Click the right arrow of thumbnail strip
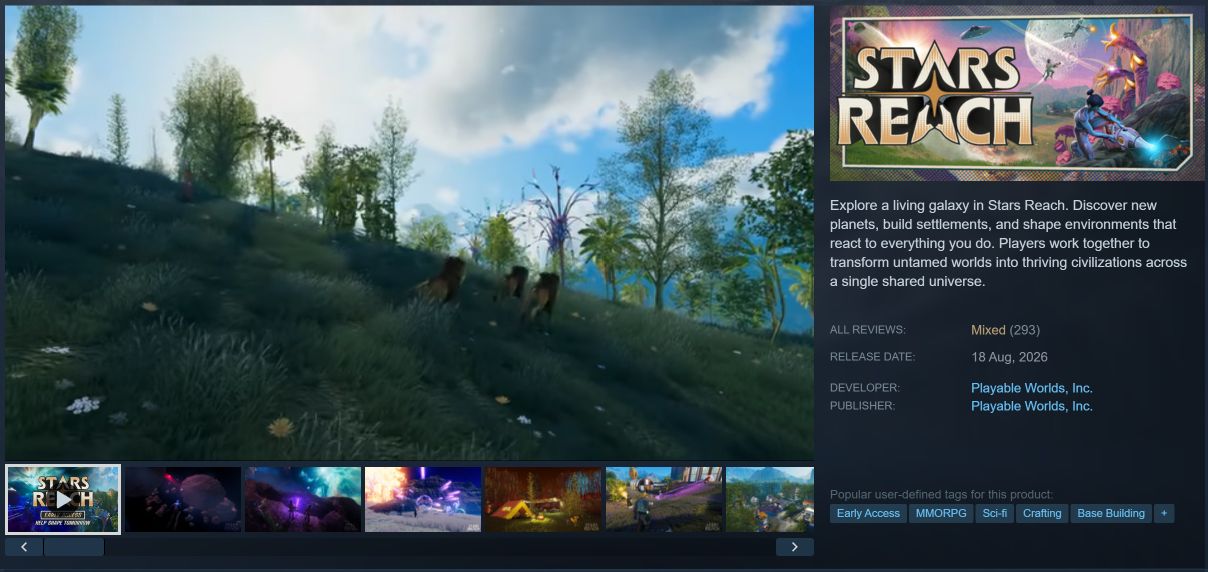The height and width of the screenshot is (572, 1208). (x=795, y=547)
